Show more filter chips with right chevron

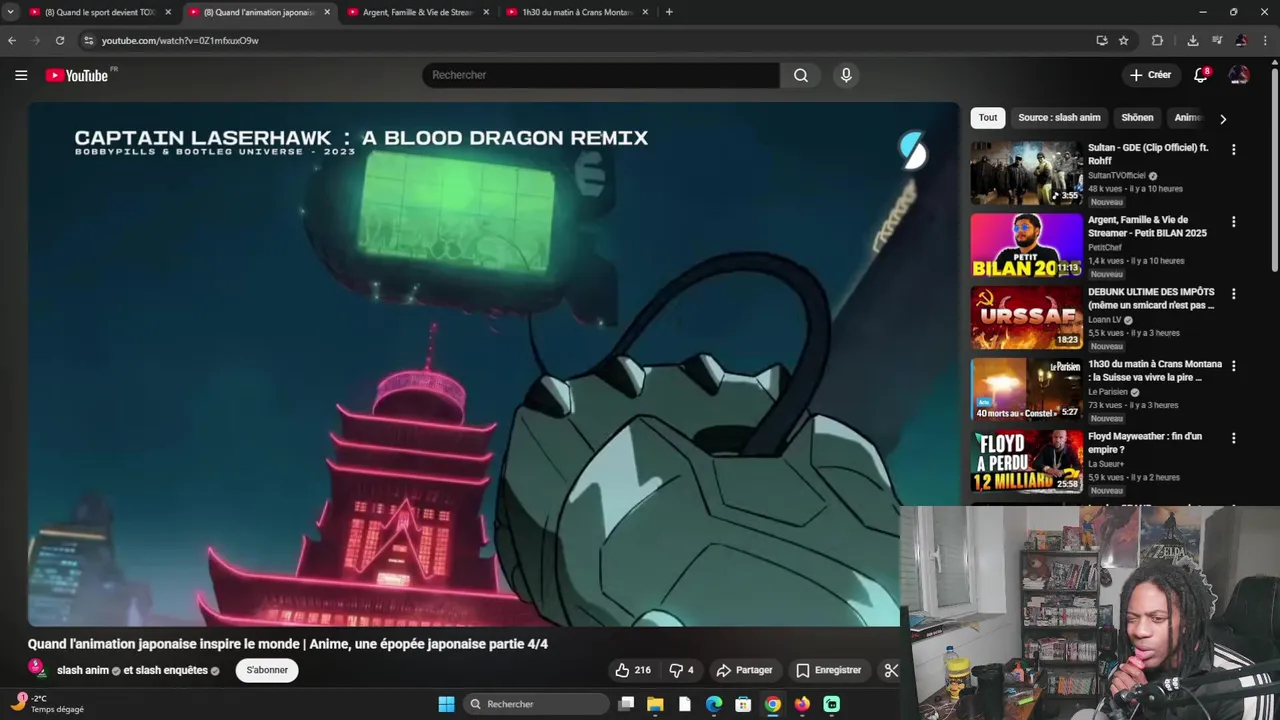pyautogui.click(x=1222, y=118)
